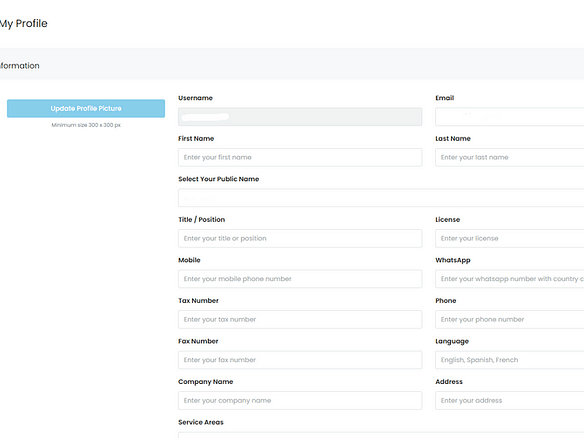The height and width of the screenshot is (438, 584).
Task: Focus the Email input field
Action: tap(510, 117)
